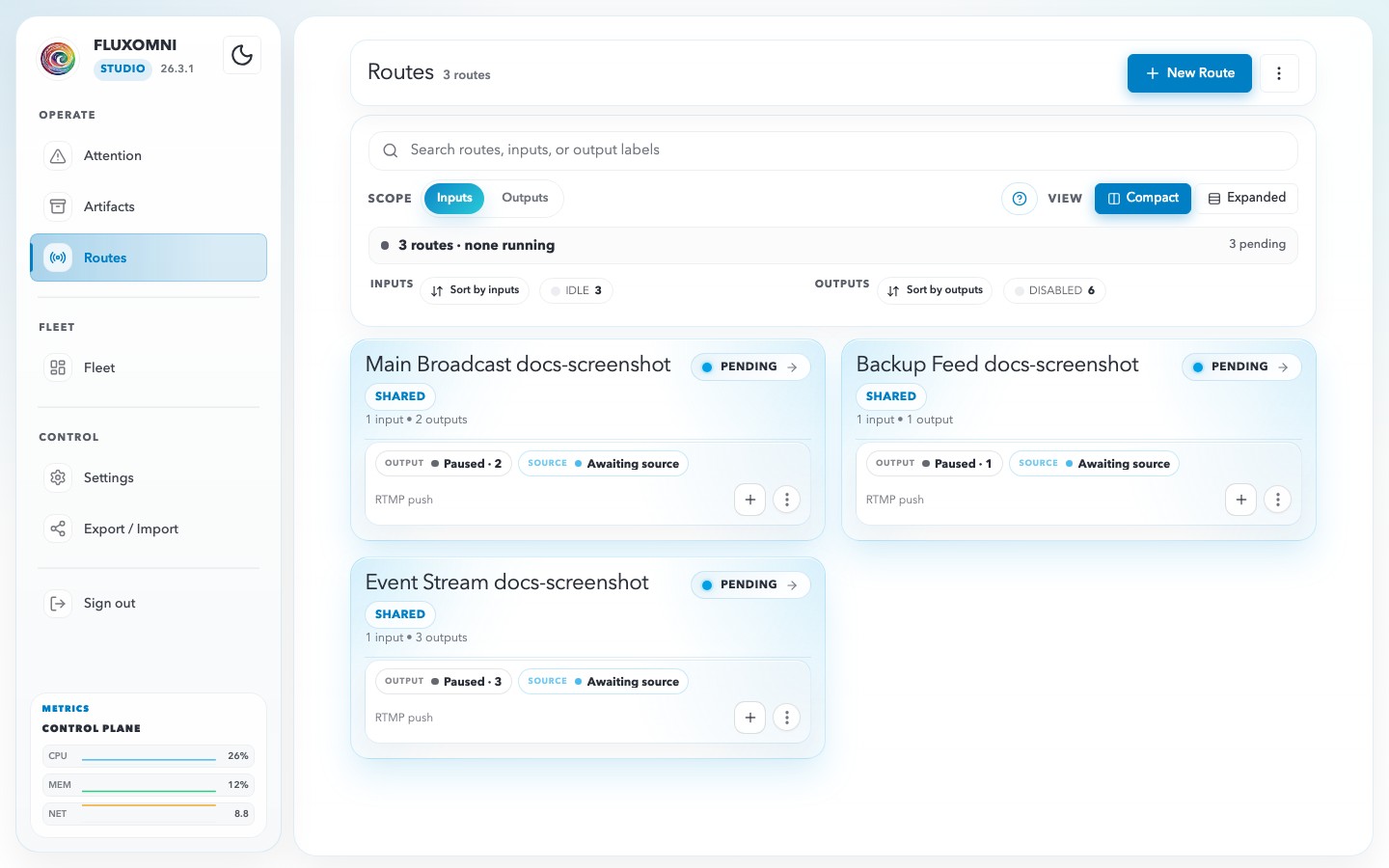Open the Fleet page

149,367
